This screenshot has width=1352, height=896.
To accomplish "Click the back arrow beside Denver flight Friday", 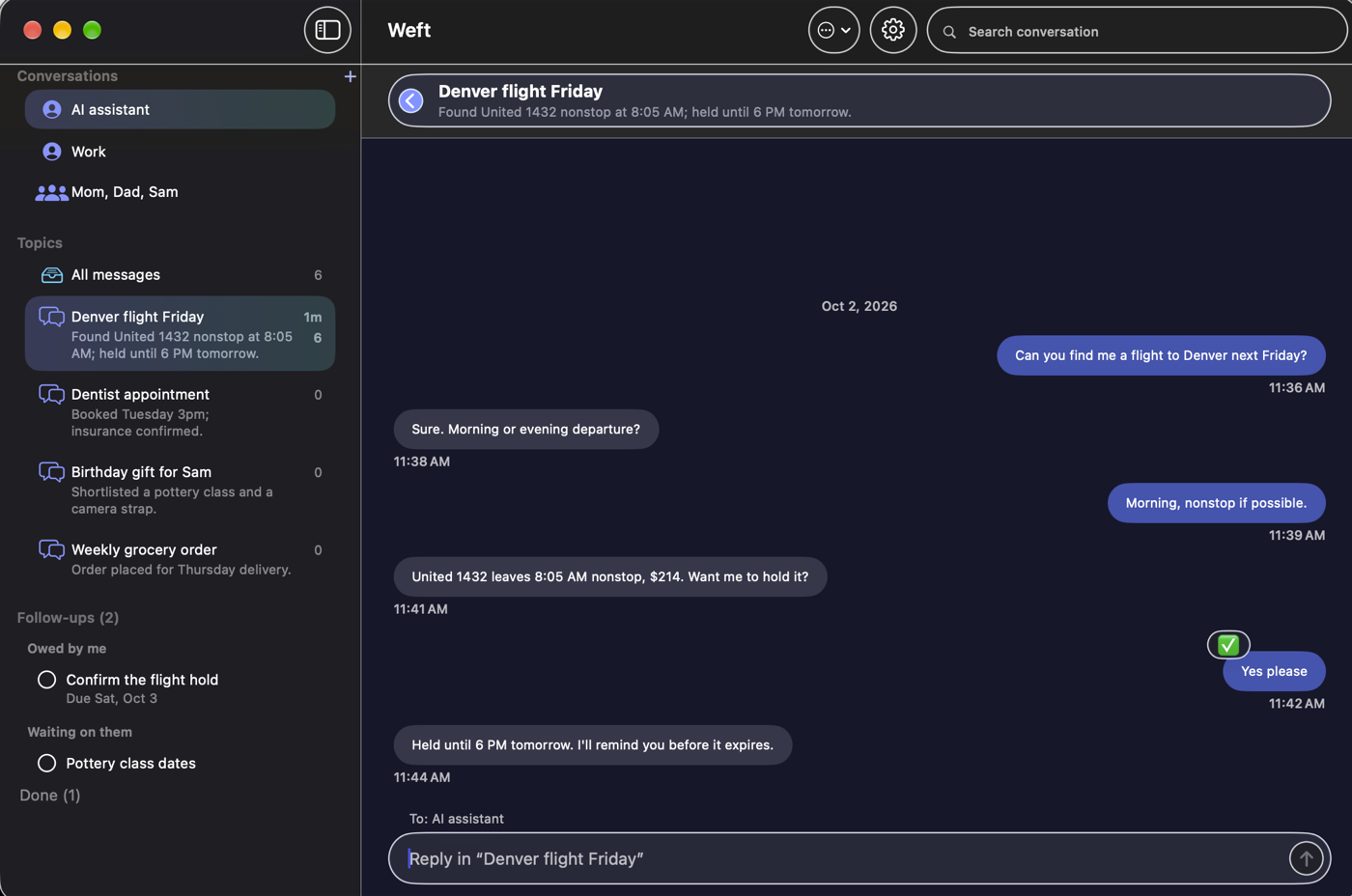I will [411, 100].
